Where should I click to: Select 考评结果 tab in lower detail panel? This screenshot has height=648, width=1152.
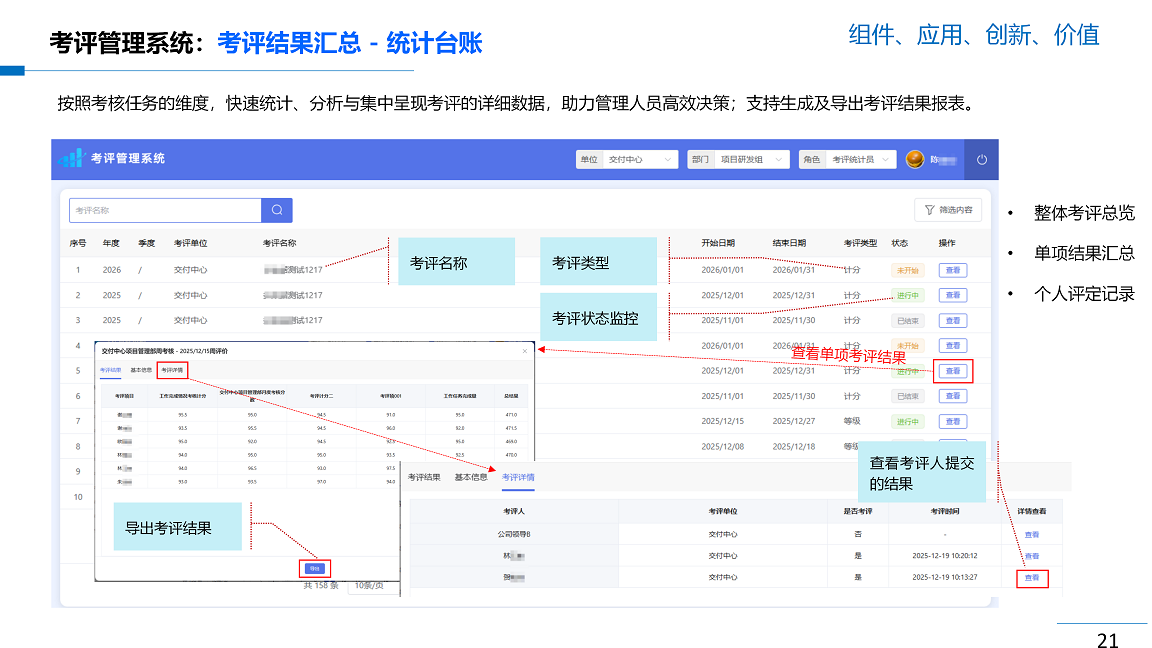pos(424,477)
